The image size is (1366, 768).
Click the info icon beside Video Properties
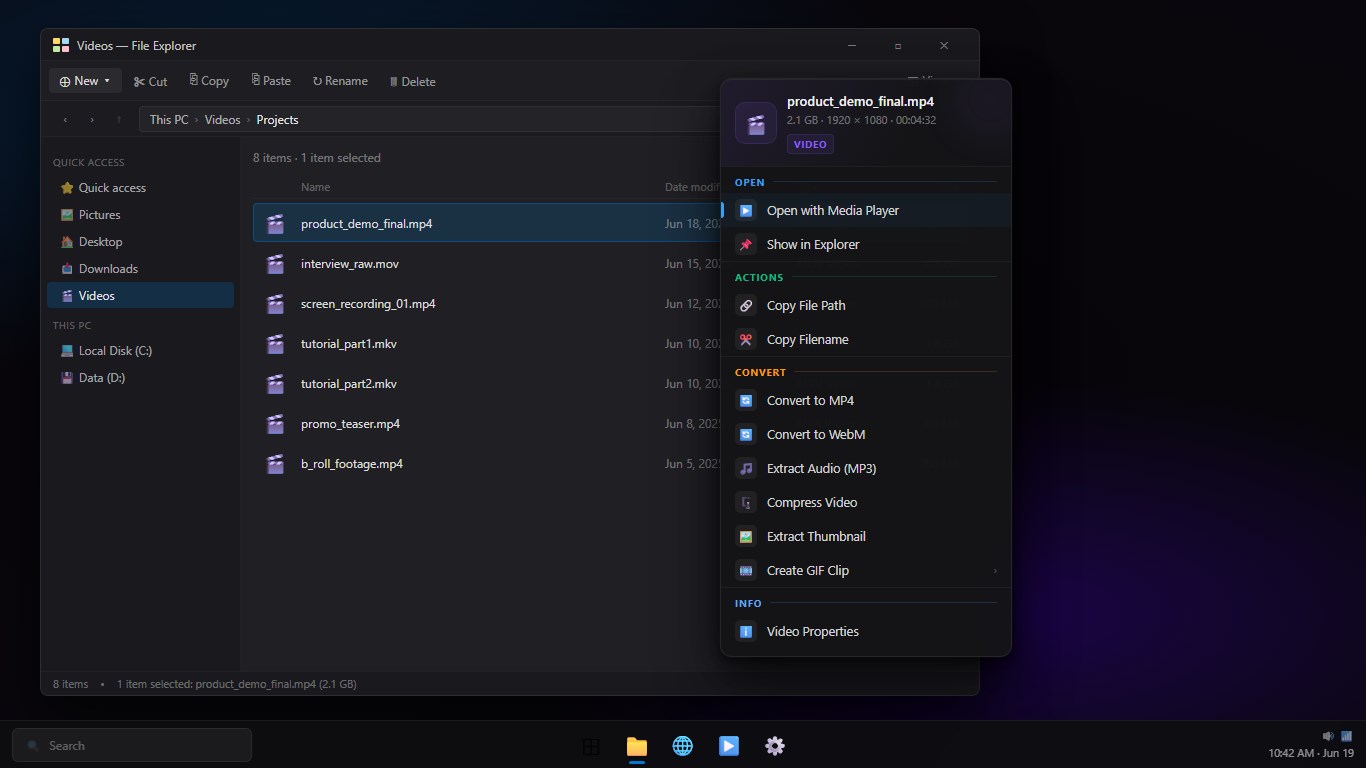[746, 631]
